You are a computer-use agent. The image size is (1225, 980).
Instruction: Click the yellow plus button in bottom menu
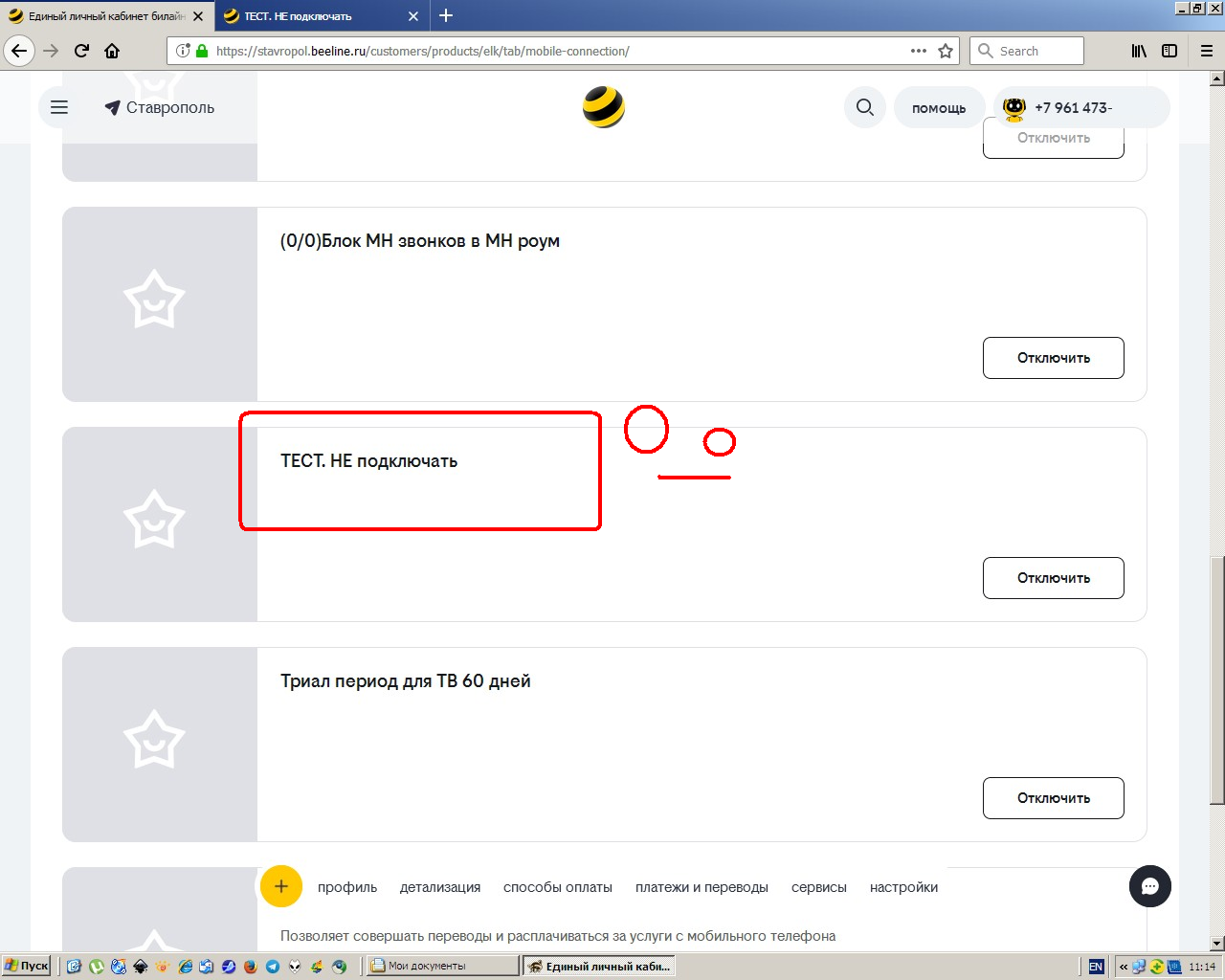(281, 886)
